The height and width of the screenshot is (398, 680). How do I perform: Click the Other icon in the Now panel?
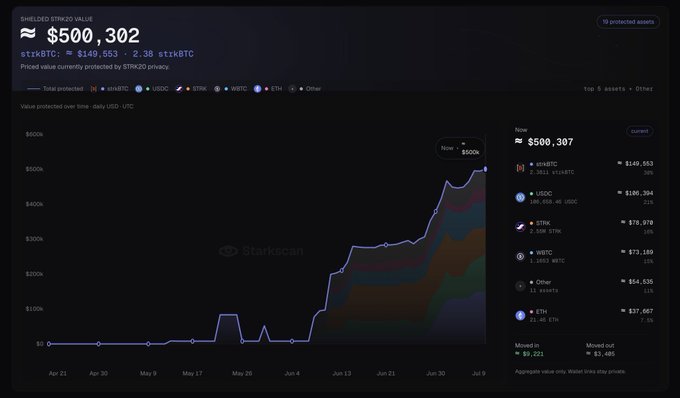coord(520,286)
